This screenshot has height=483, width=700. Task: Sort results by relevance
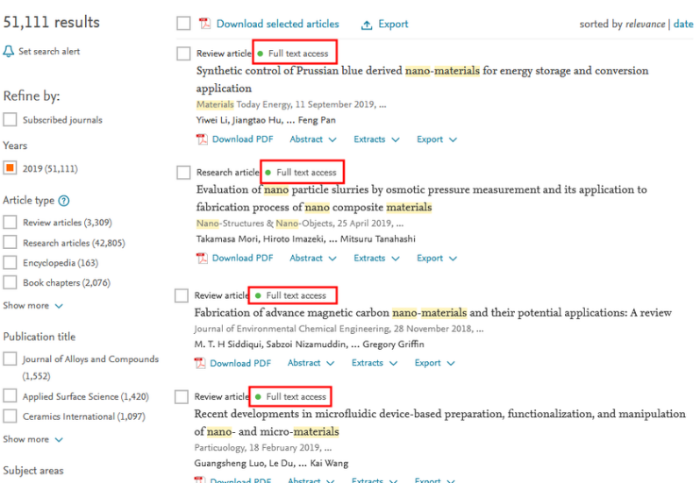pyautogui.click(x=645, y=24)
